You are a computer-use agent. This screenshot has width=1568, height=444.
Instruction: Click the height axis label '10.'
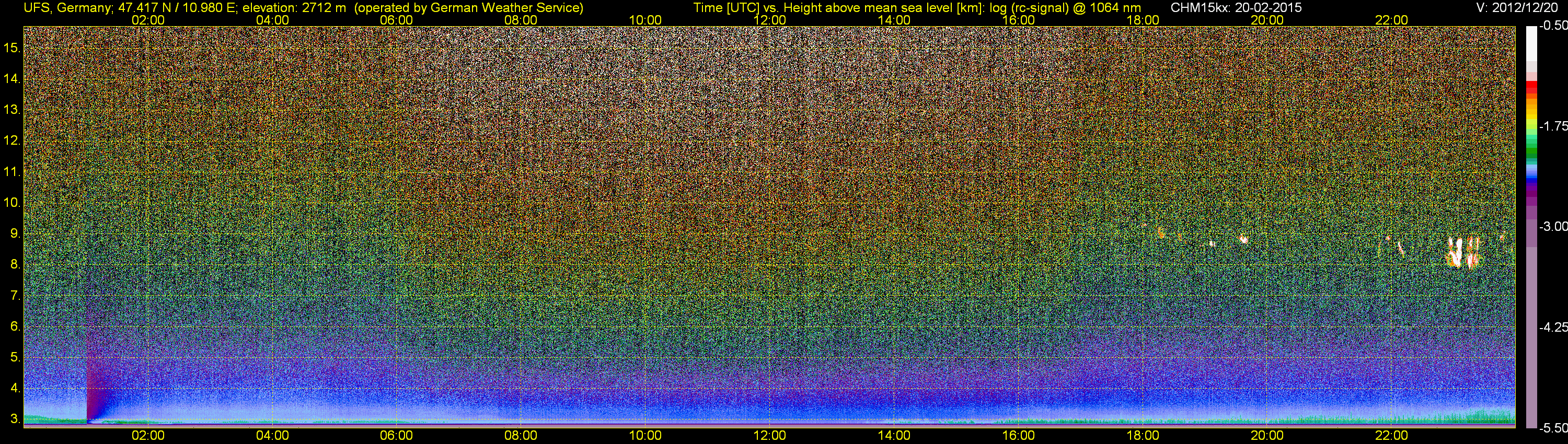pyautogui.click(x=12, y=203)
